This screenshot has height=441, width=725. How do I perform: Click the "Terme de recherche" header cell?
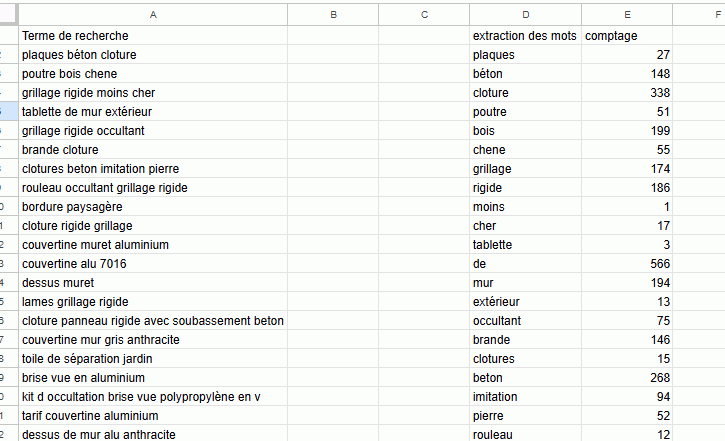(x=152, y=36)
